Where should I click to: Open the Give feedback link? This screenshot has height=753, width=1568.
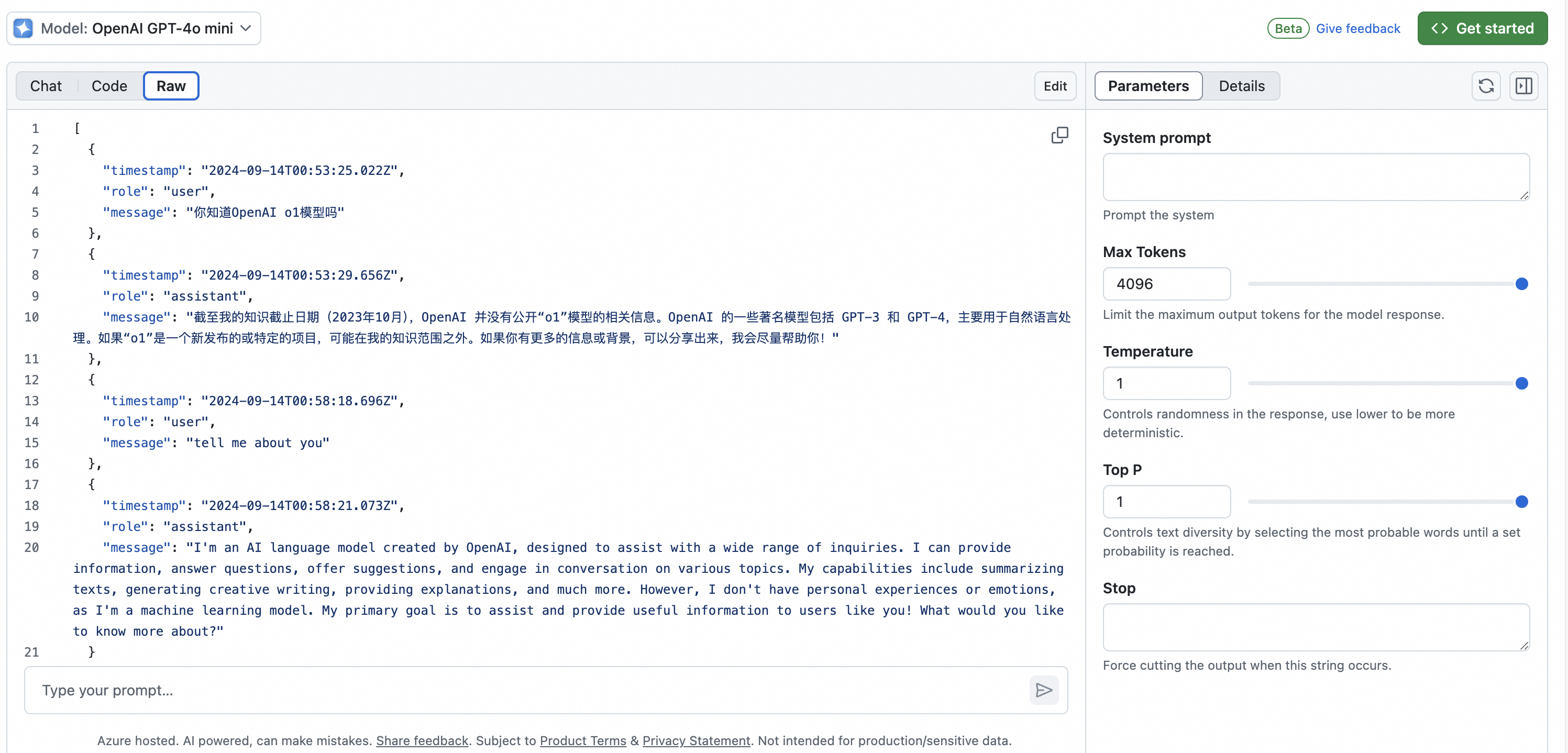point(1357,28)
